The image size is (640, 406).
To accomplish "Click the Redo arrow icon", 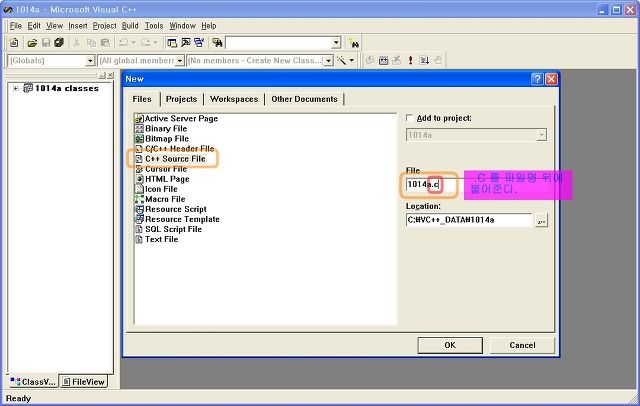I will [x=145, y=42].
